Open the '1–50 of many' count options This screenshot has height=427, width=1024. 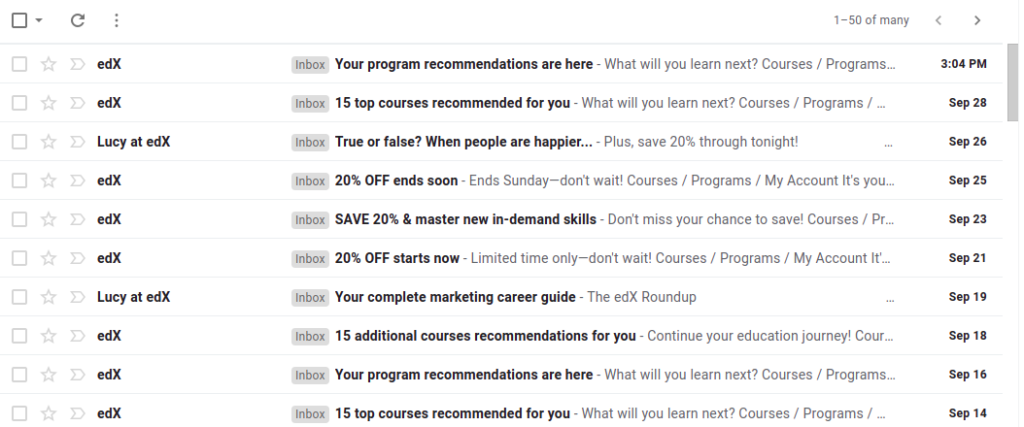[x=871, y=20]
